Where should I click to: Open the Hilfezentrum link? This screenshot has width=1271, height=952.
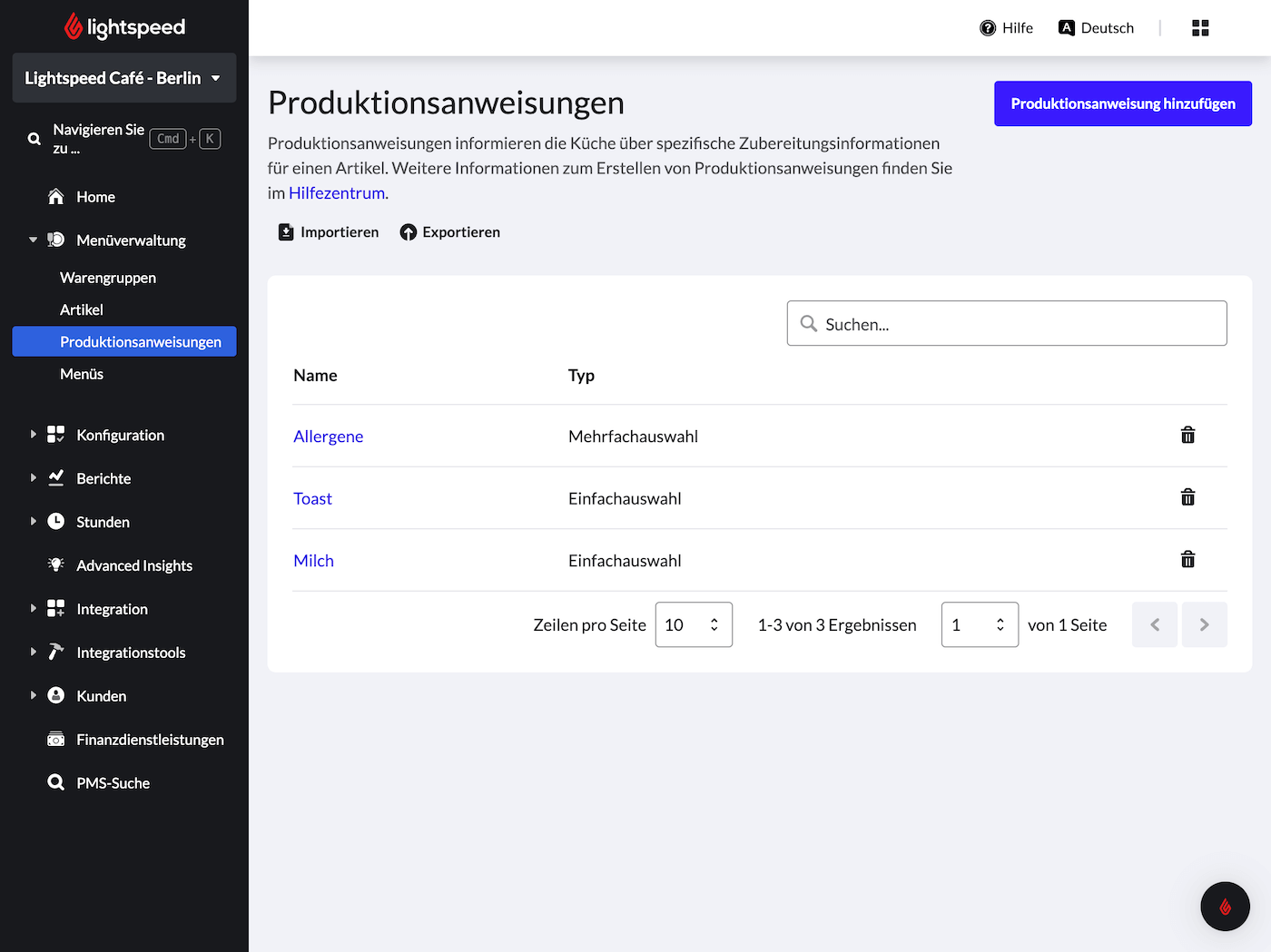(x=337, y=193)
